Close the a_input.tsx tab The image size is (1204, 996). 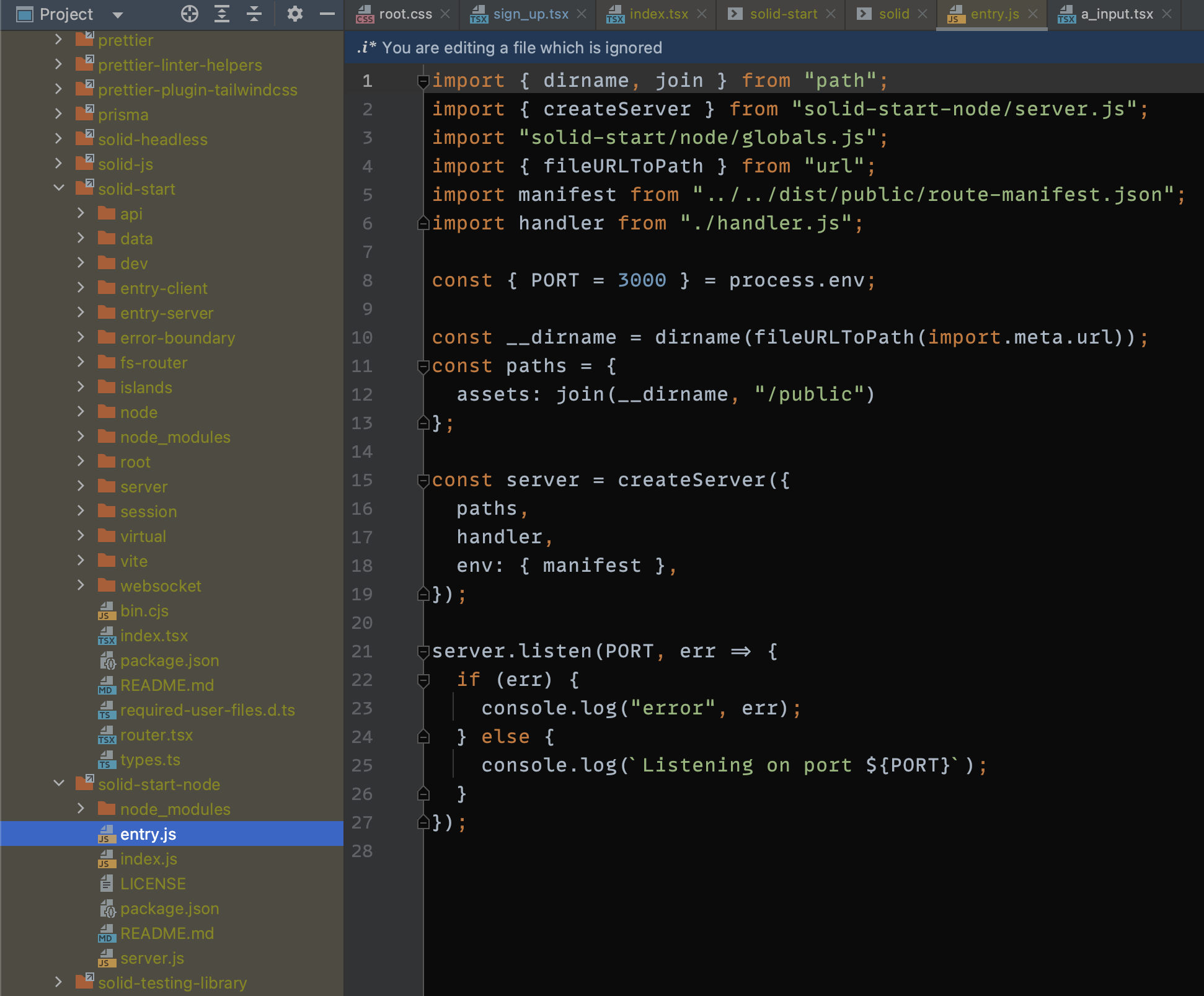pyautogui.click(x=1167, y=14)
